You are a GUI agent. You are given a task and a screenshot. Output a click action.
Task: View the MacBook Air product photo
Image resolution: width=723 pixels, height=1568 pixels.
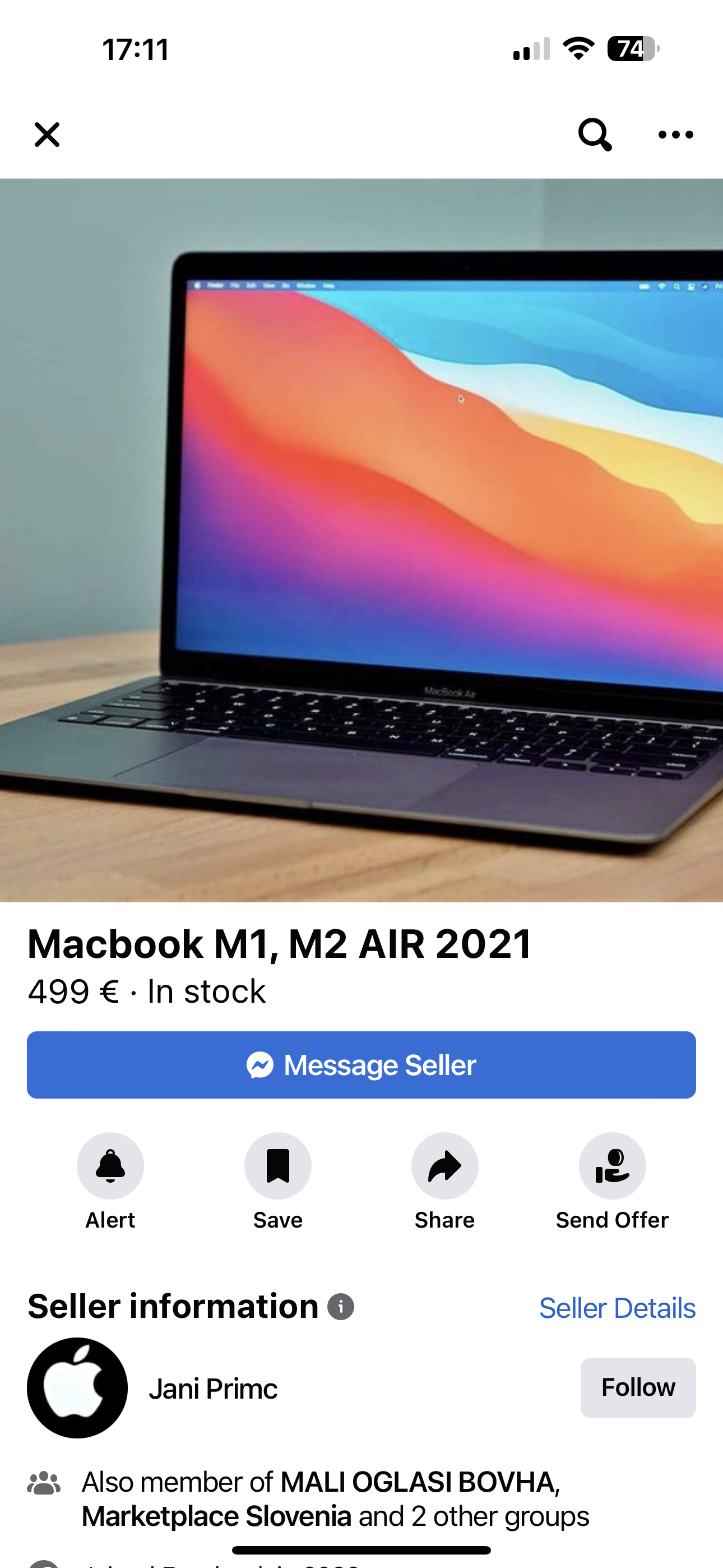point(361,540)
